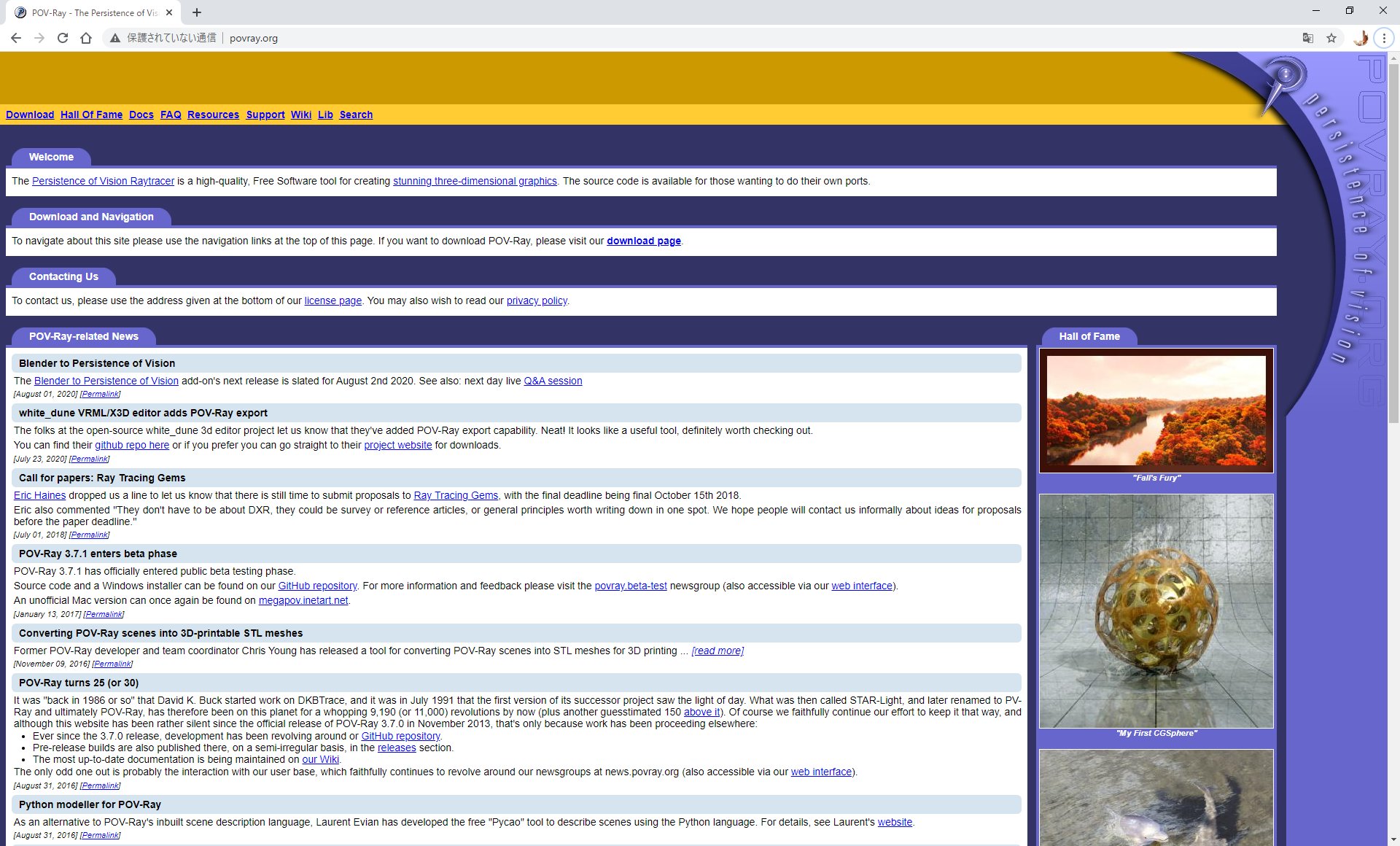Screen dimensions: 1400x846
Task: Go to Docs in navigation bar
Action: coord(141,115)
